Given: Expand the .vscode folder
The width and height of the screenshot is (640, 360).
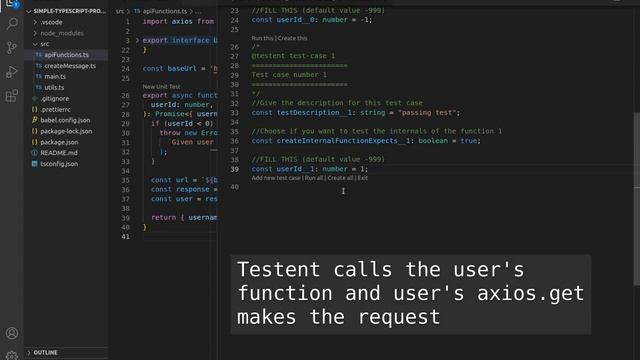Looking at the screenshot, I should coord(51,22).
